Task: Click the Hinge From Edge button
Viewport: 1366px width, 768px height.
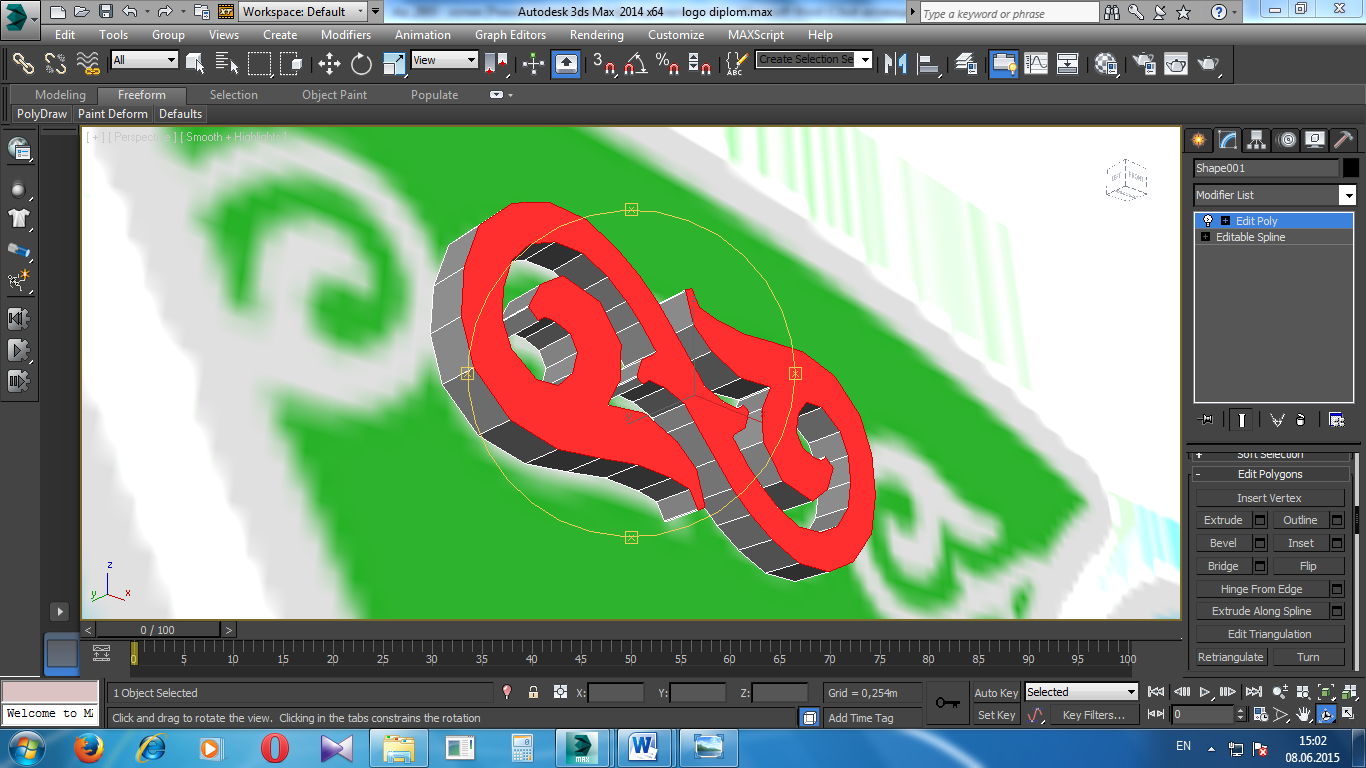Action: [1262, 589]
